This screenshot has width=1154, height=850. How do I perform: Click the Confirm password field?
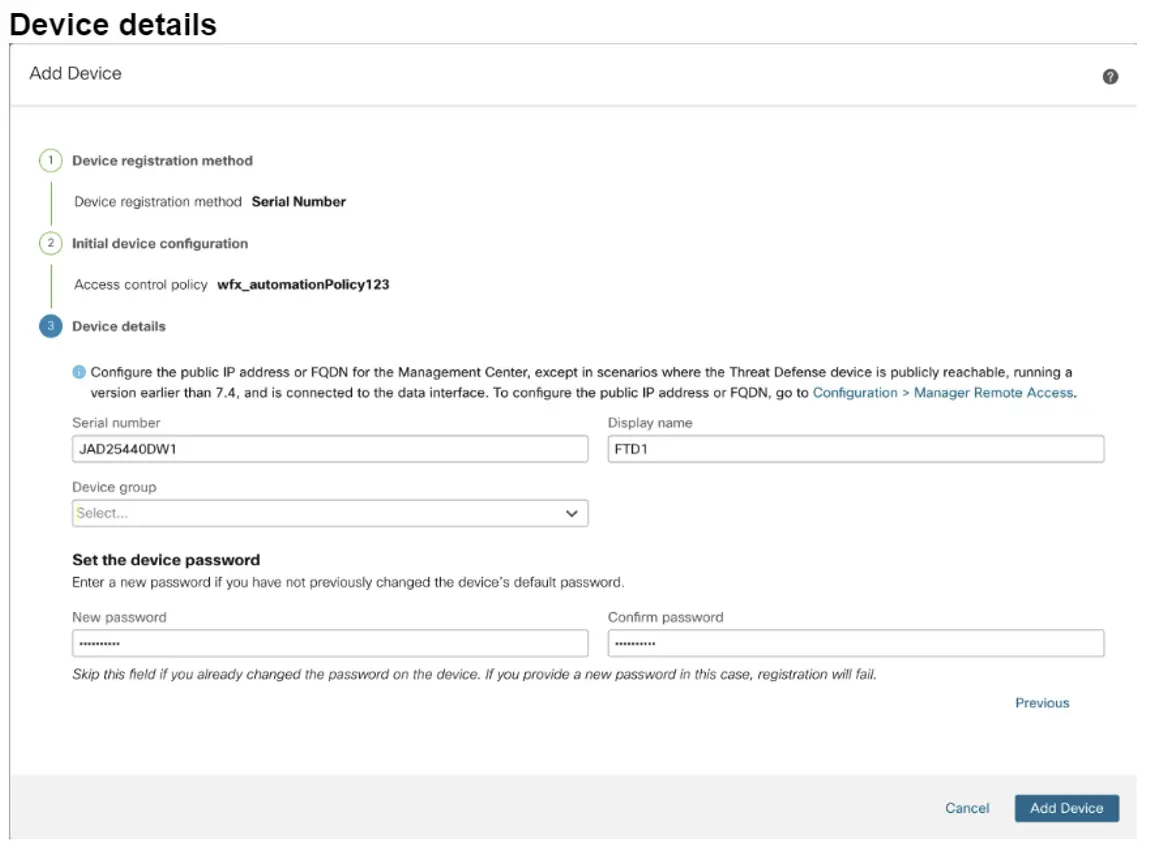pyautogui.click(x=855, y=643)
